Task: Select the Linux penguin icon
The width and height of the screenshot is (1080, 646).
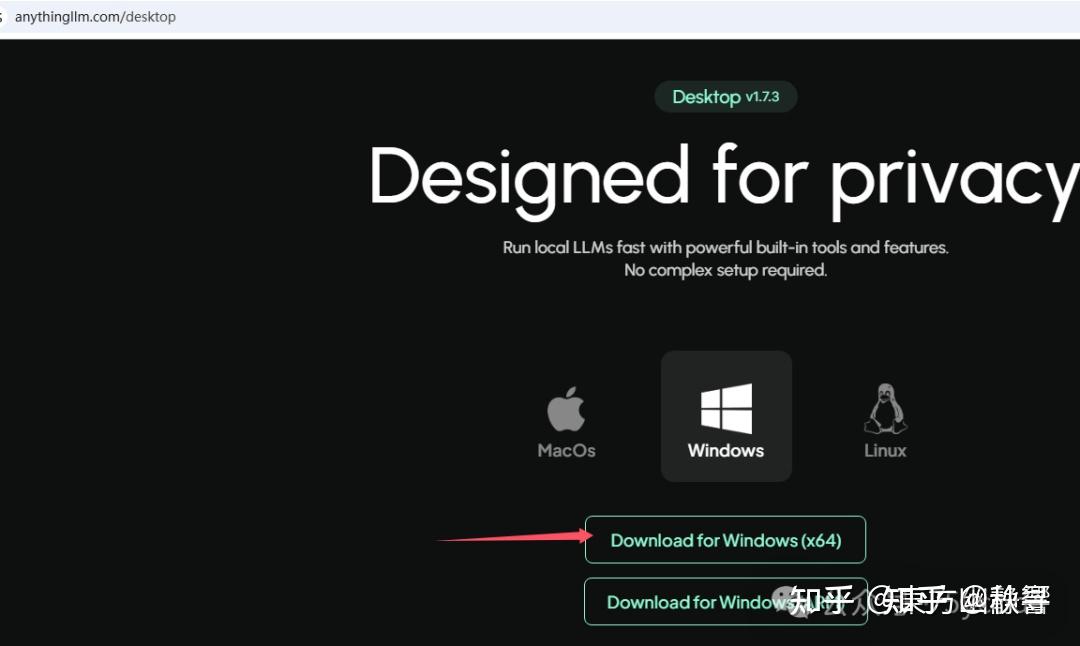Action: pos(885,408)
